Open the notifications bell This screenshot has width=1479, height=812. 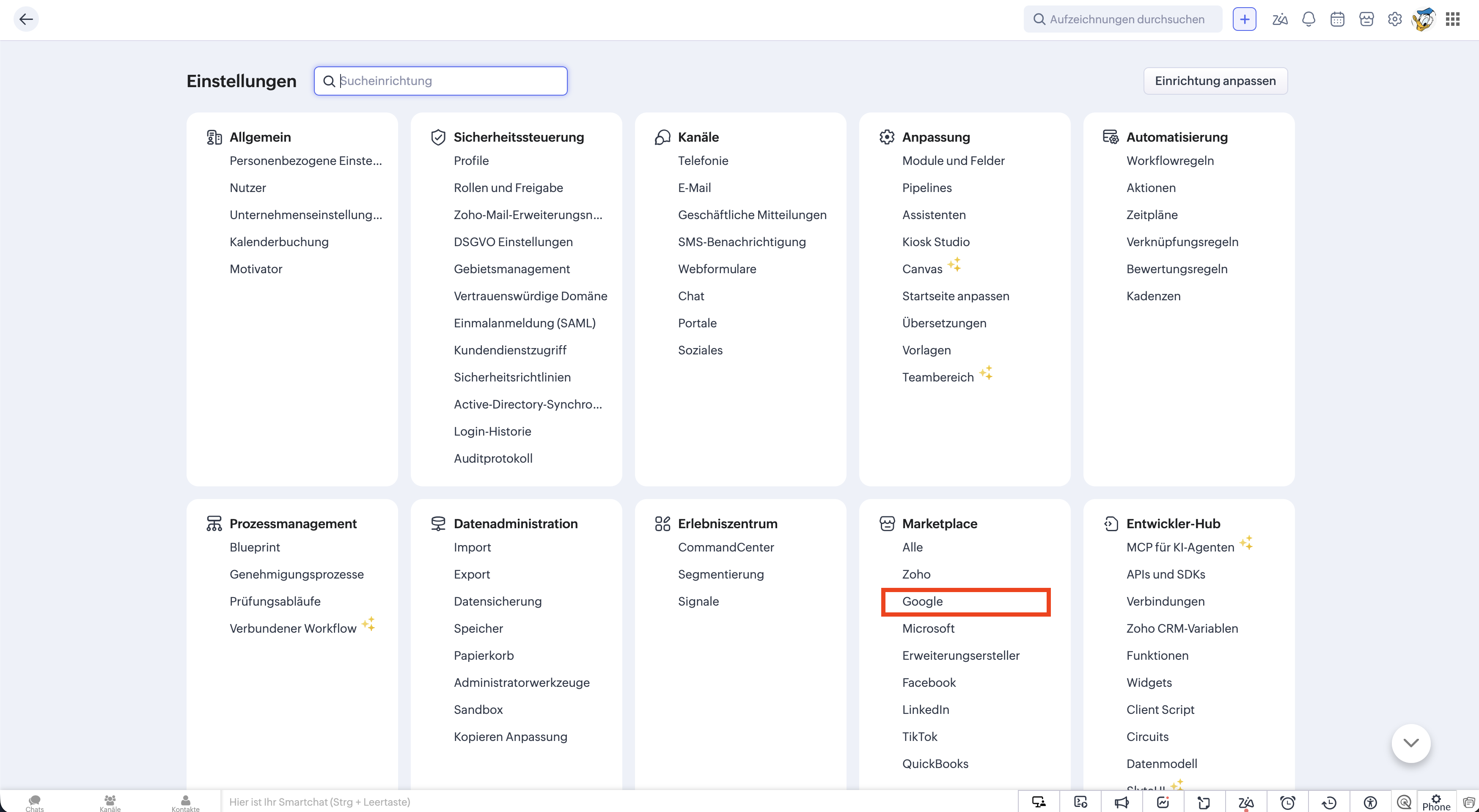point(1309,19)
